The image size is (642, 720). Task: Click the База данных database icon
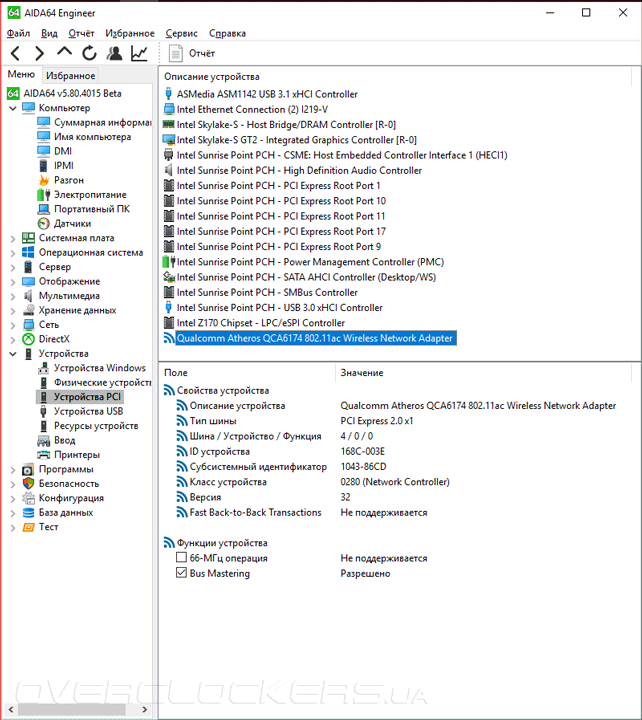28,512
